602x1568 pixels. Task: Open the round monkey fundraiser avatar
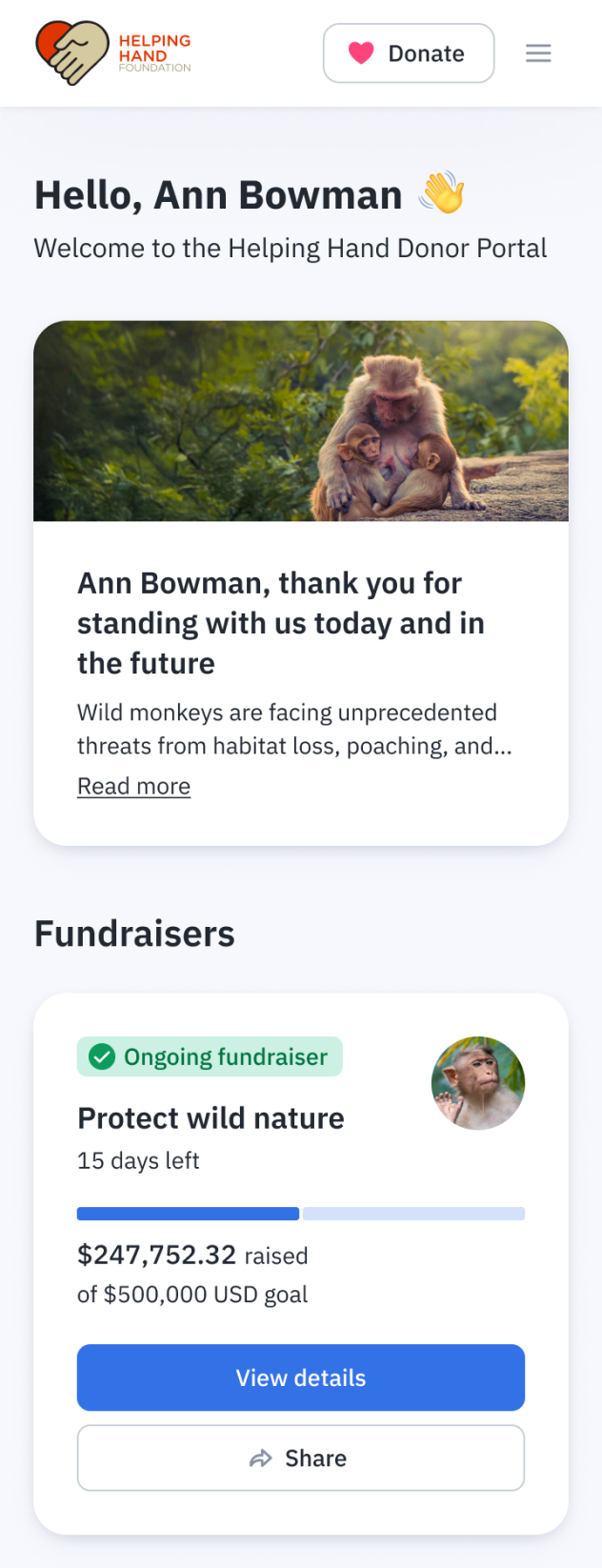click(478, 1083)
